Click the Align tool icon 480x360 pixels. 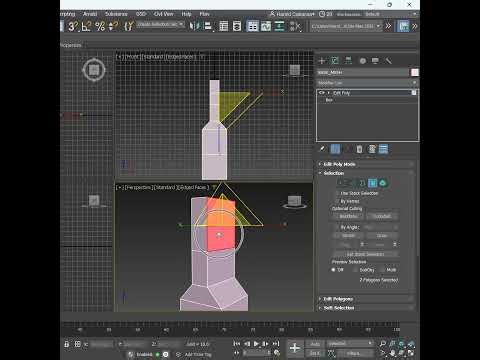[209, 26]
